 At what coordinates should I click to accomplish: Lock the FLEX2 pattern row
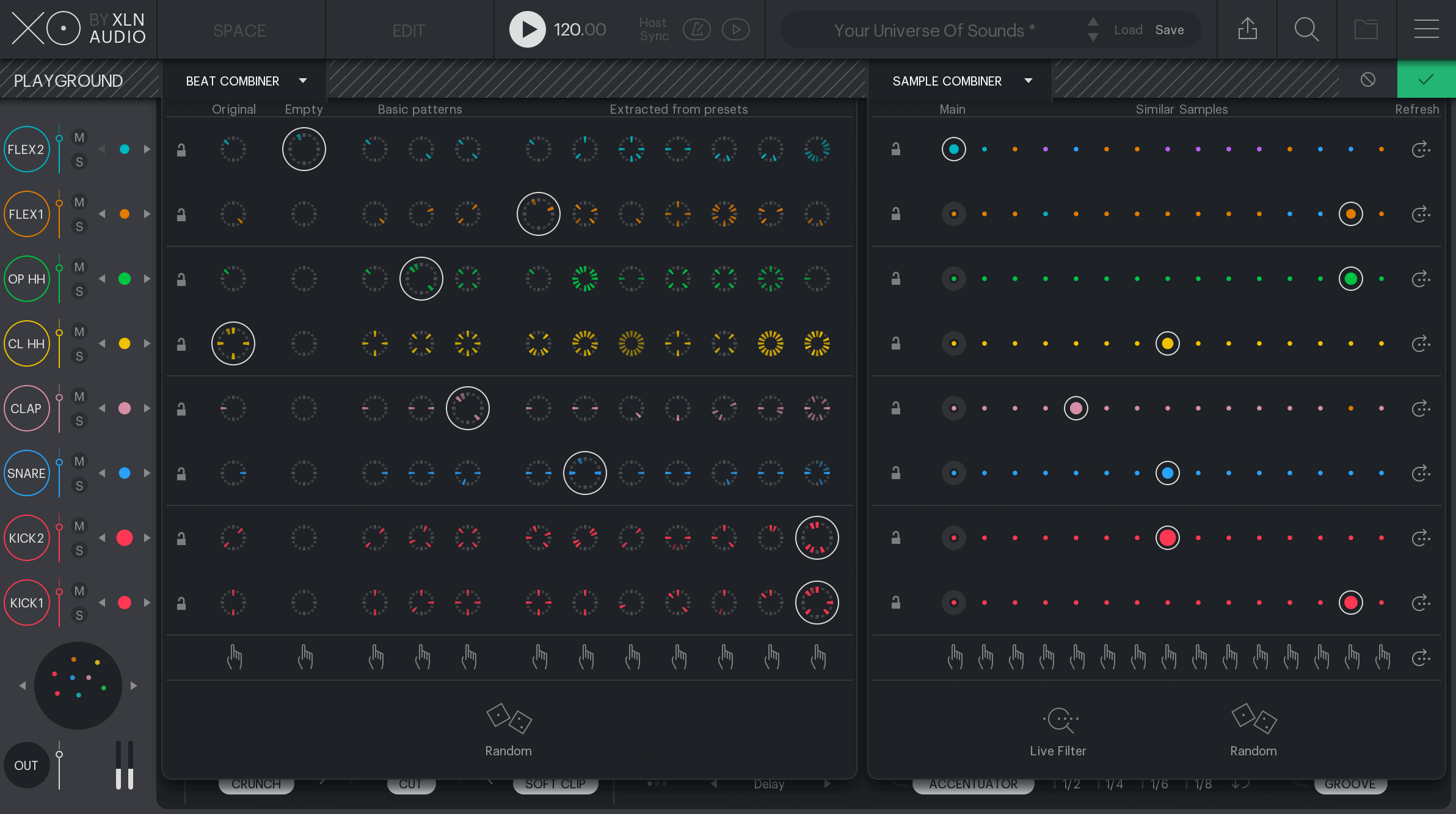[181, 148]
